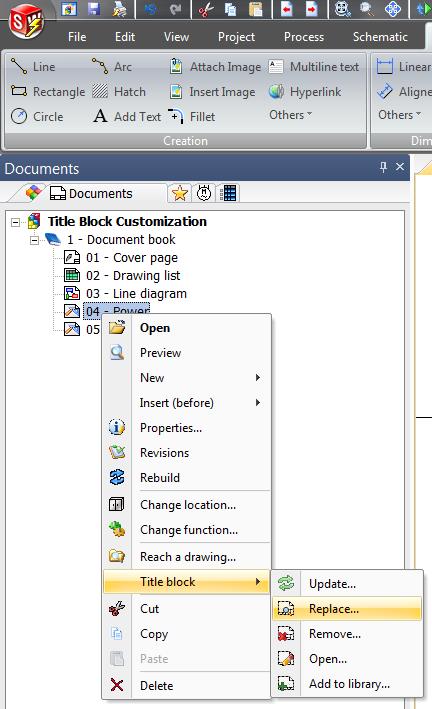This screenshot has height=709, width=432.
Task: Expand the Others dropdown in Creation group
Action: [x=290, y=115]
